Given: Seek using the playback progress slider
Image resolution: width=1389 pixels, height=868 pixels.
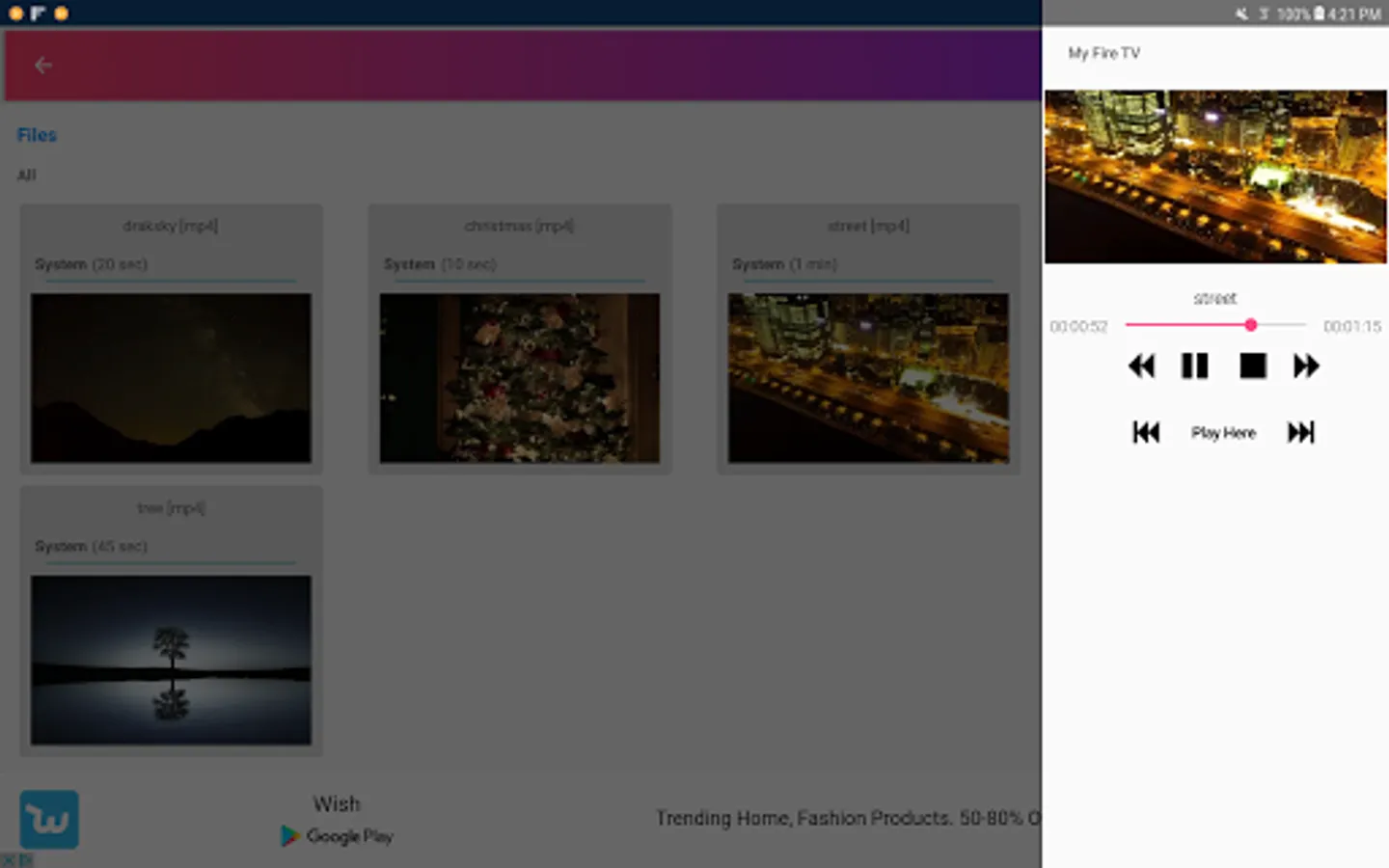Looking at the screenshot, I should tap(1215, 325).
